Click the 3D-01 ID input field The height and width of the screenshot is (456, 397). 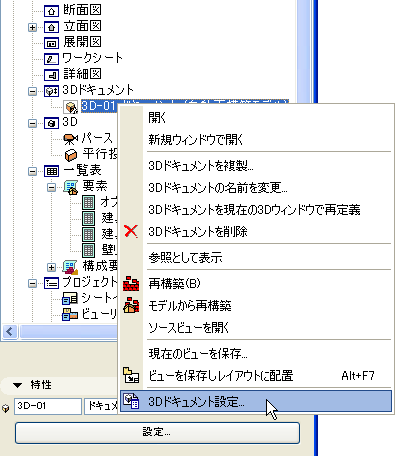[x=48, y=406]
